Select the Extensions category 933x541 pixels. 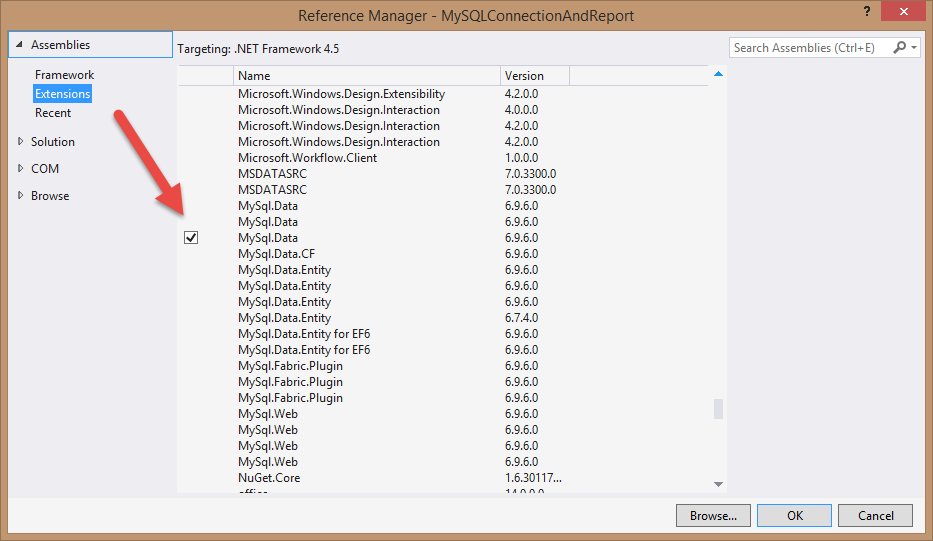(x=62, y=93)
